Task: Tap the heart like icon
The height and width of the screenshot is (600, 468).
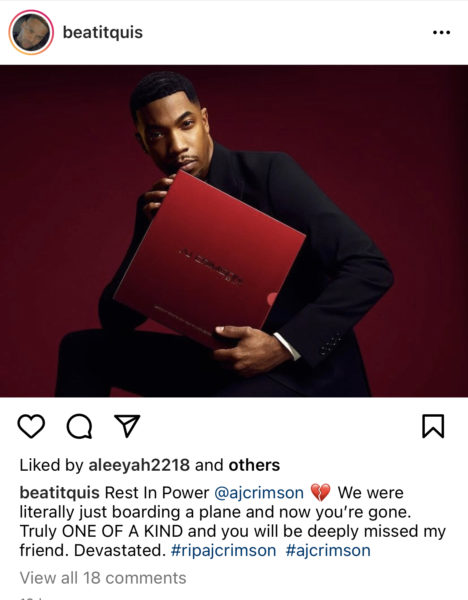Action: coord(31,426)
